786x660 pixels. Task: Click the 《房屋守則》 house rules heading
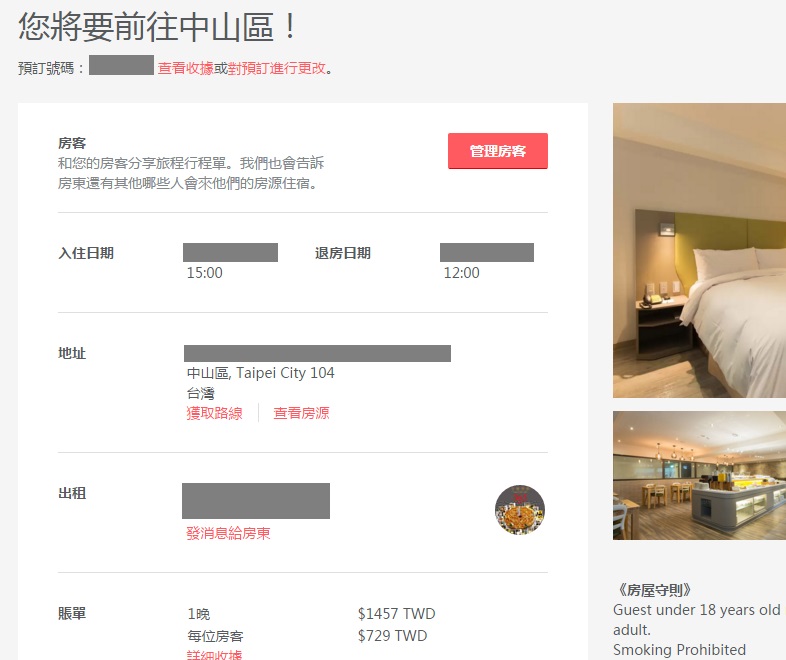pyautogui.click(x=655, y=590)
